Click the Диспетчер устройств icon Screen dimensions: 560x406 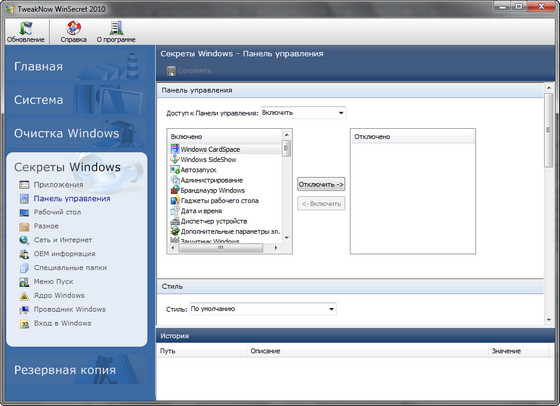(x=175, y=221)
